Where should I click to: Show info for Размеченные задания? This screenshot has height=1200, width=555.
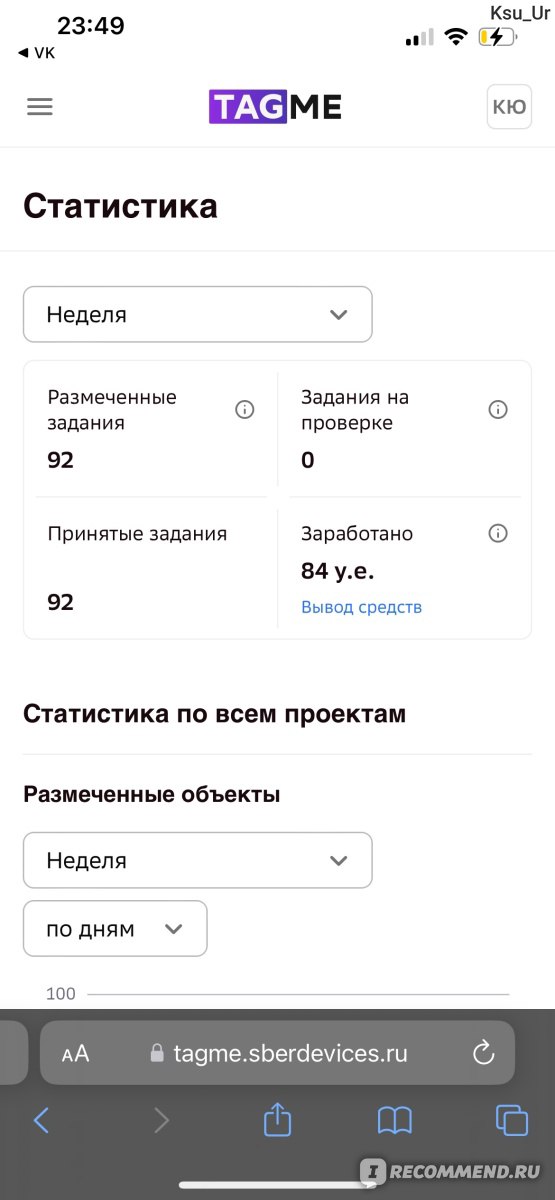tap(244, 410)
